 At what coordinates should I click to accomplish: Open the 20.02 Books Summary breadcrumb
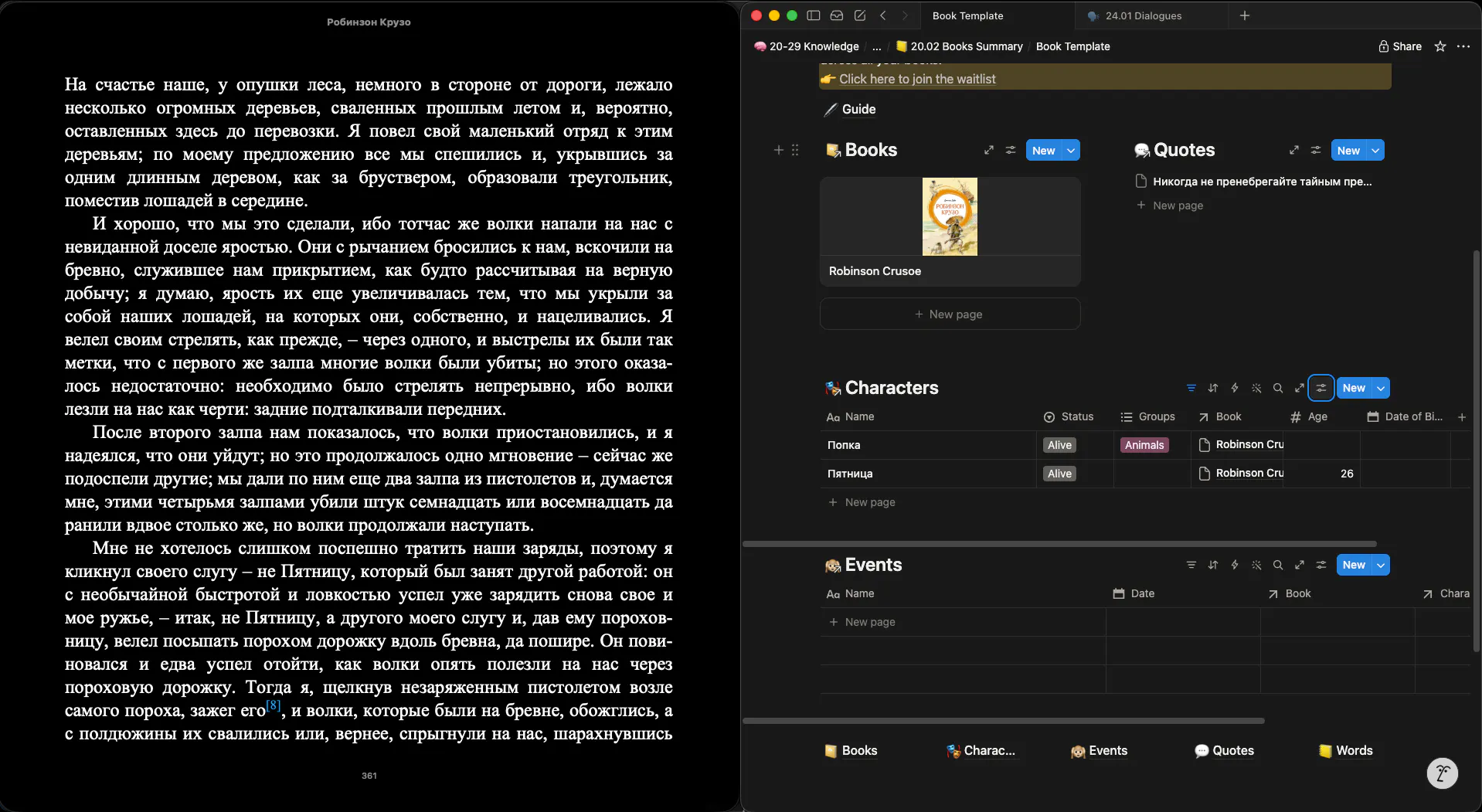959,46
